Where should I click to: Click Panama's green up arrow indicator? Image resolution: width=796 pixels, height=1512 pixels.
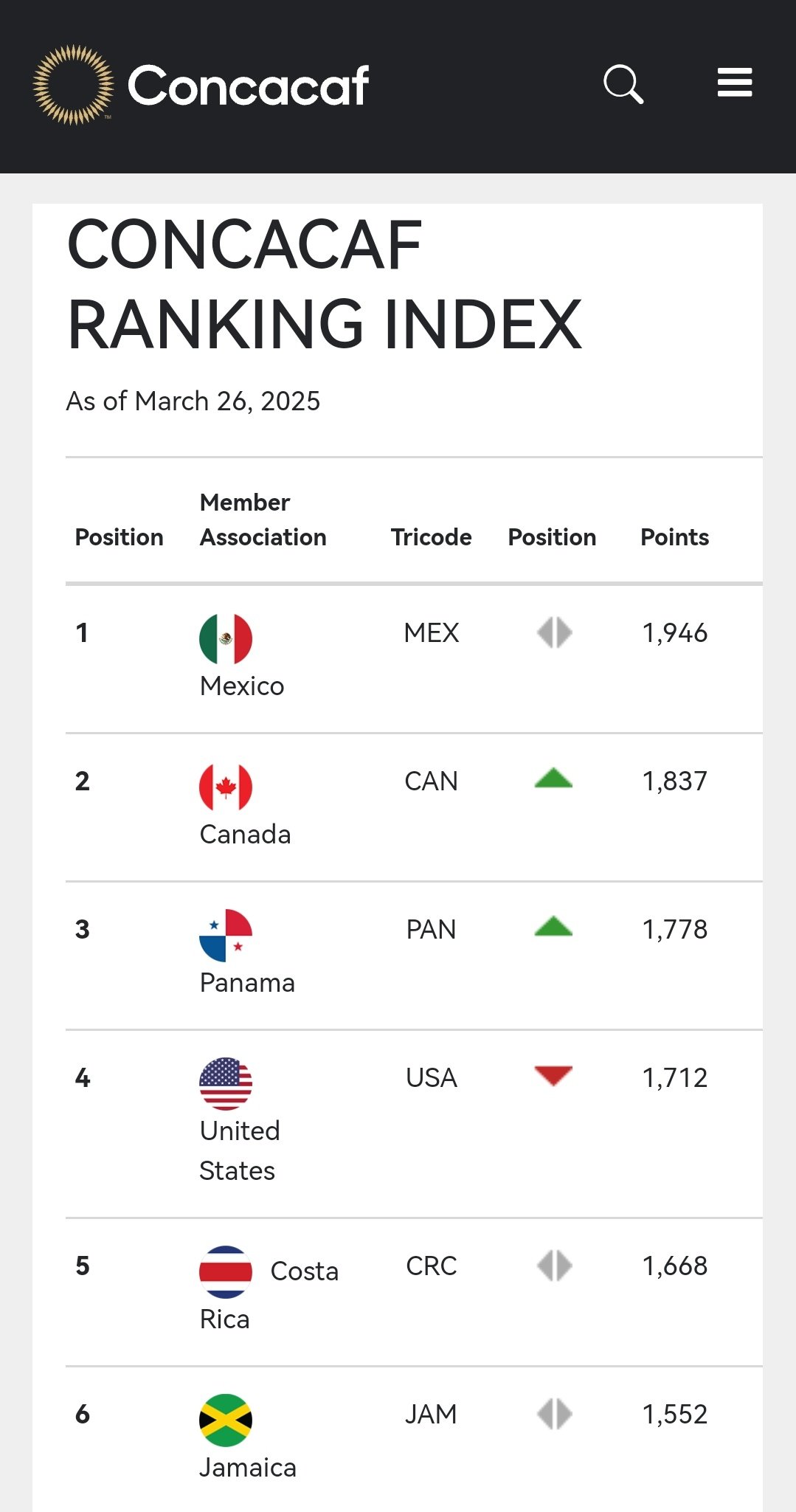pyautogui.click(x=553, y=927)
